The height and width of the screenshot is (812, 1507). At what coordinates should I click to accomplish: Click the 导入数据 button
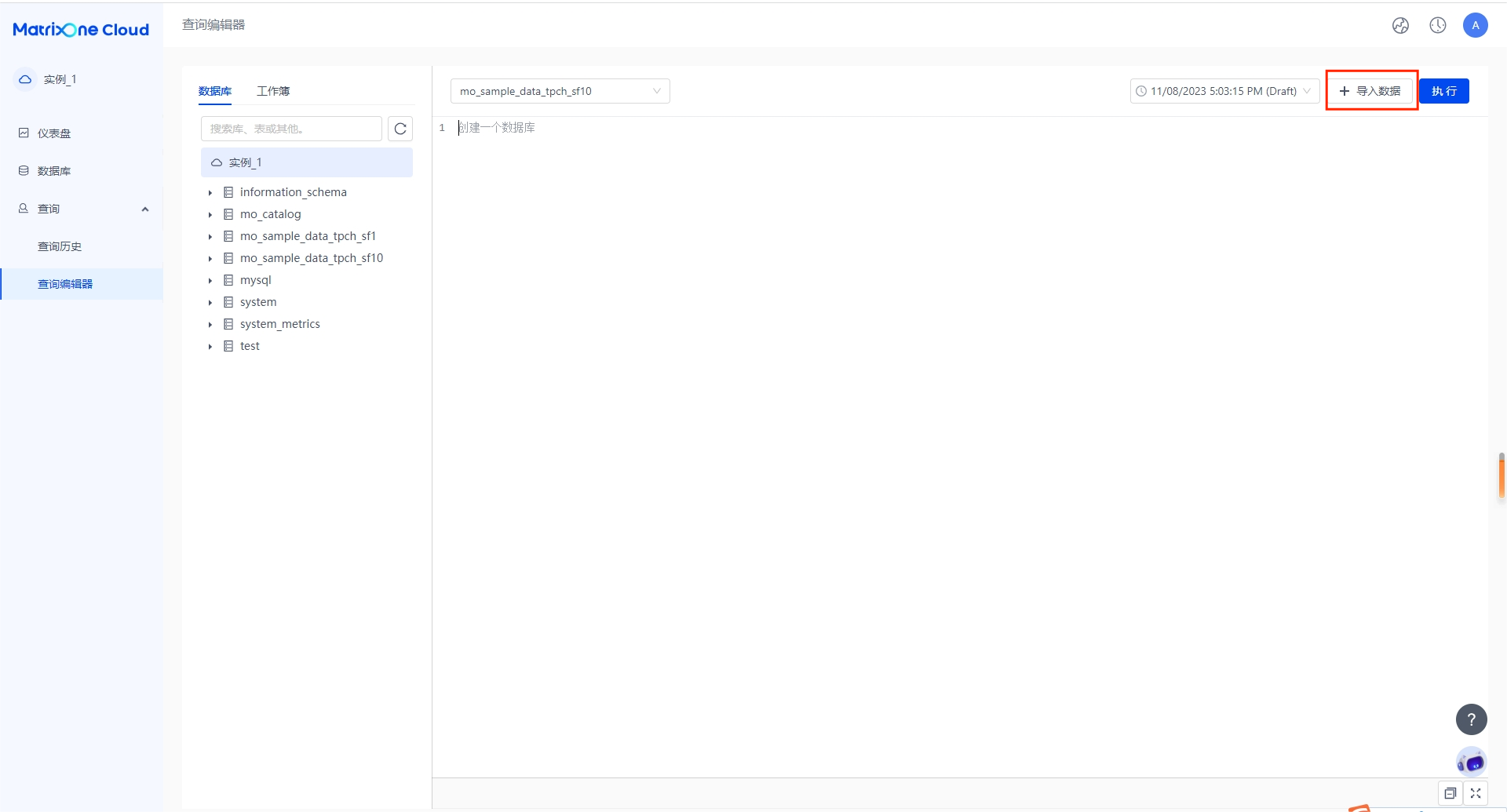[x=1370, y=91]
